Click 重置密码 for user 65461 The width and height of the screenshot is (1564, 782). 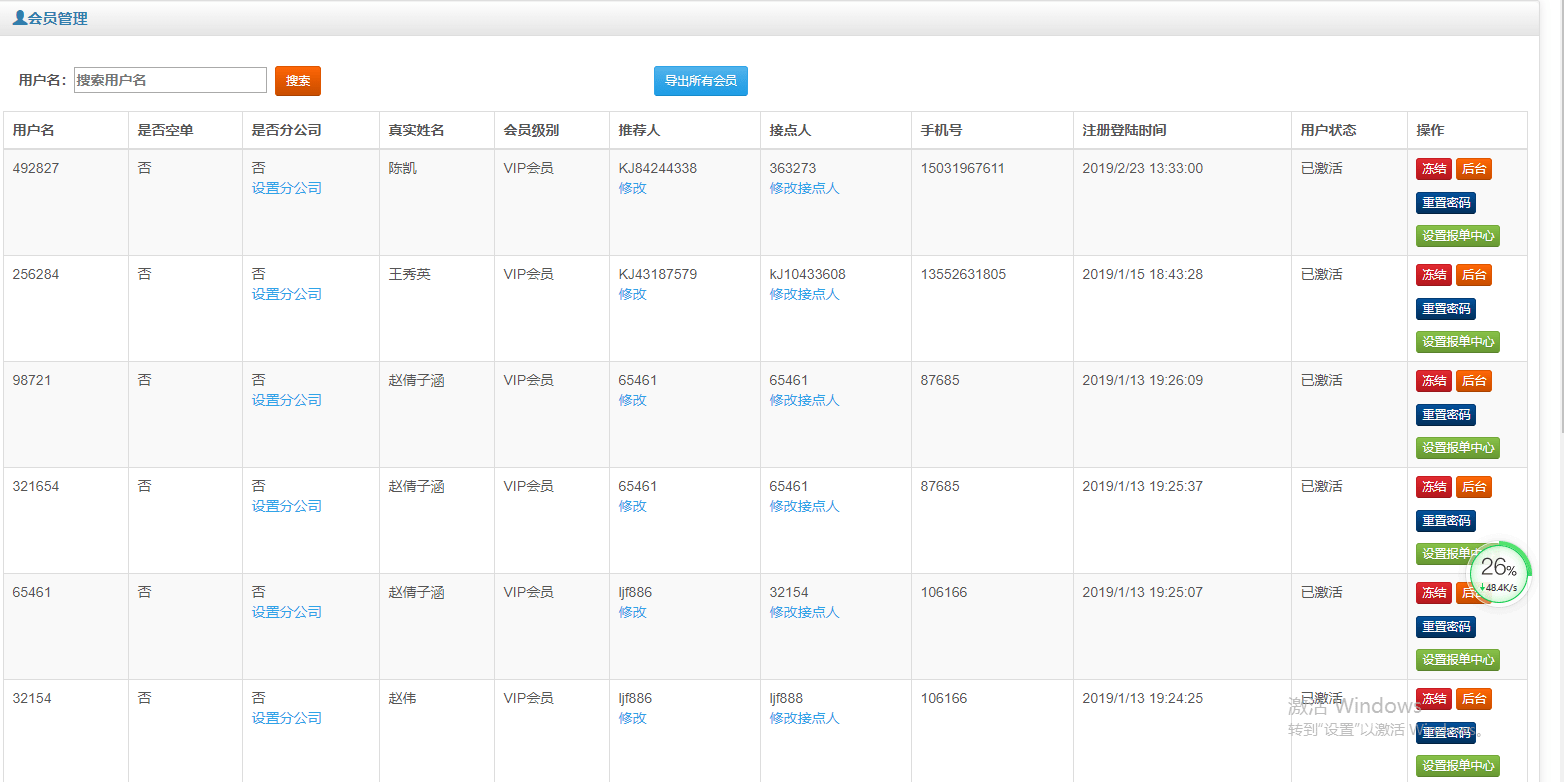(x=1446, y=627)
